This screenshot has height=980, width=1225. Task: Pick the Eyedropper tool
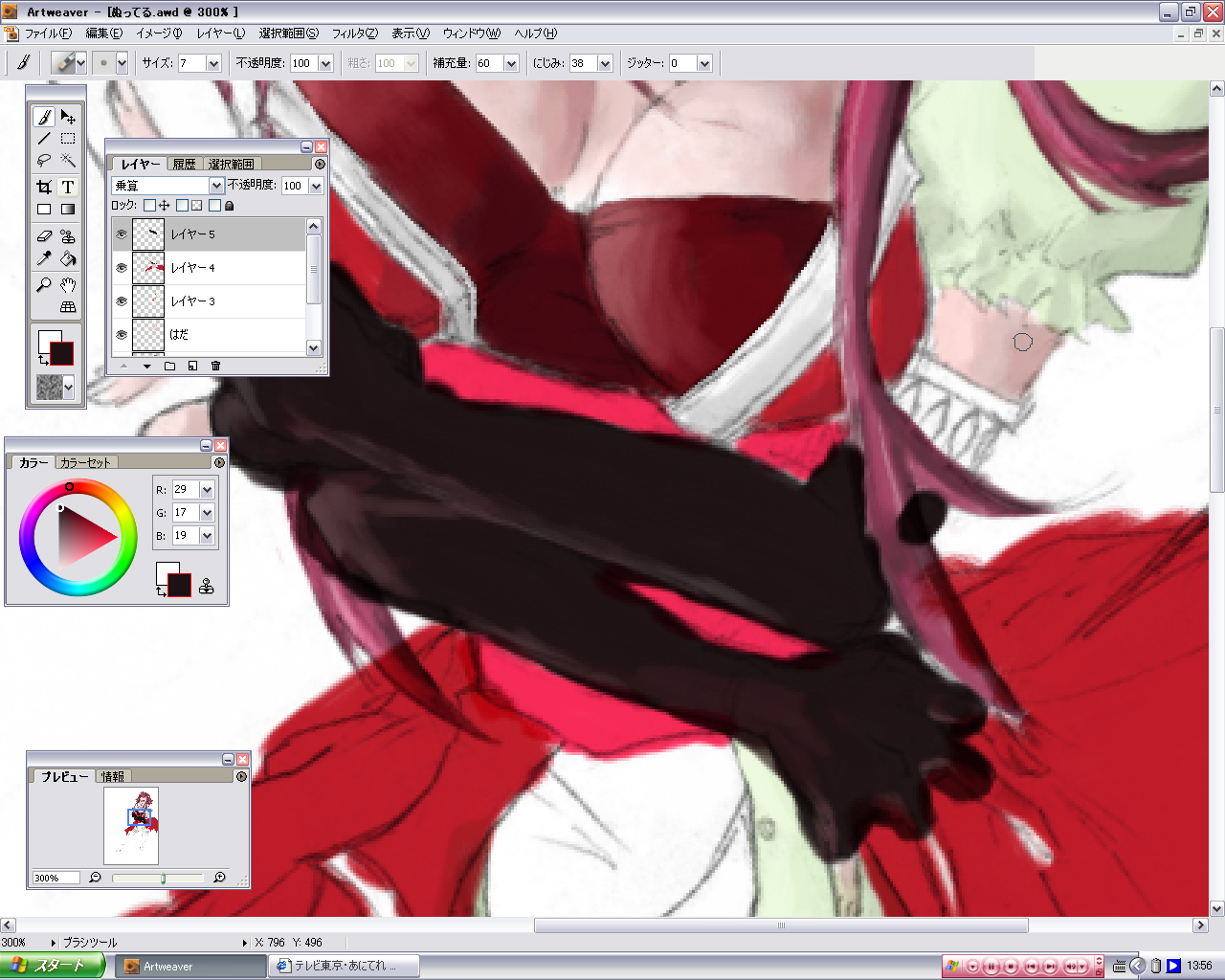point(44,258)
